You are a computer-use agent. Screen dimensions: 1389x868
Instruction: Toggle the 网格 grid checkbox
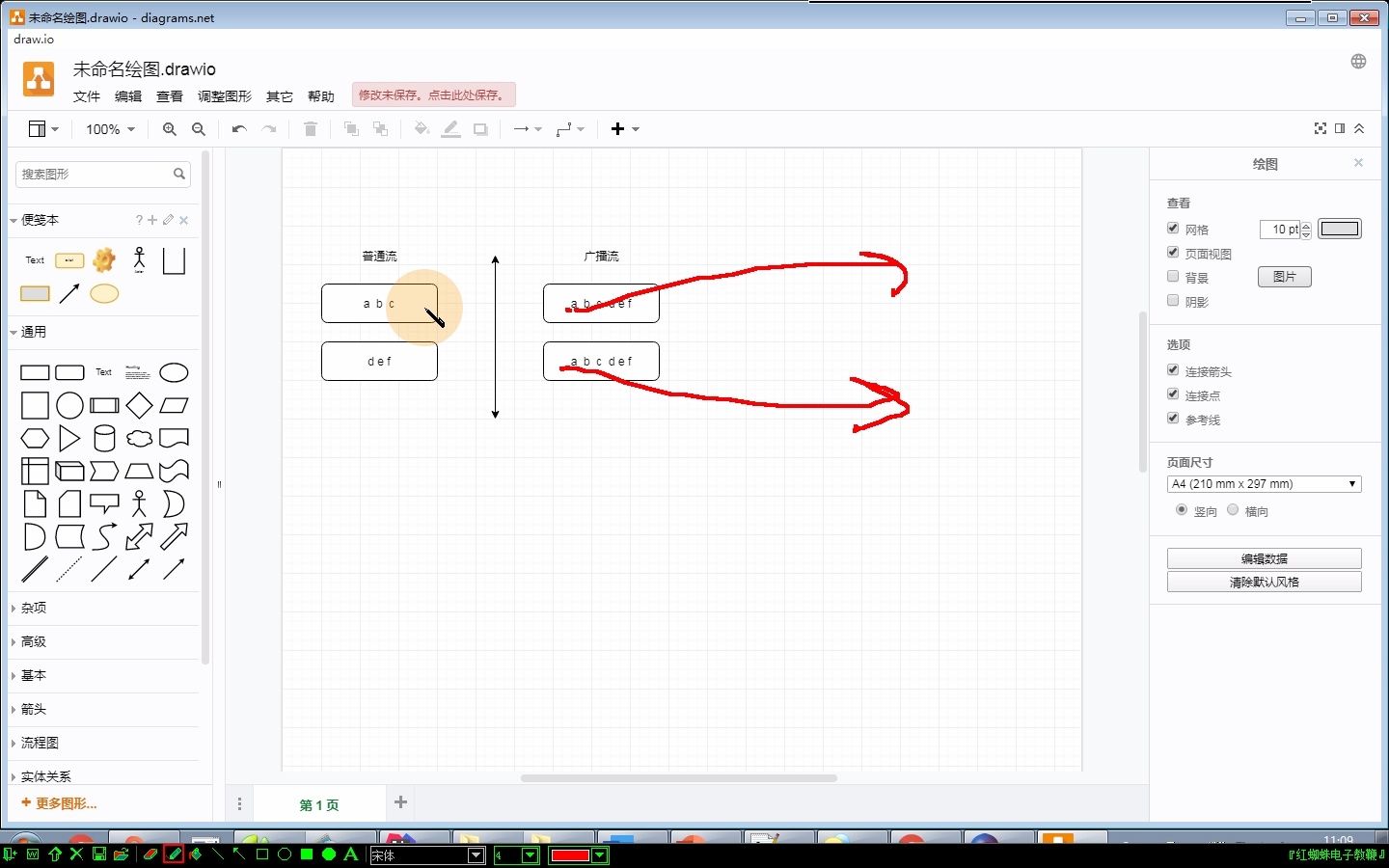point(1173,229)
